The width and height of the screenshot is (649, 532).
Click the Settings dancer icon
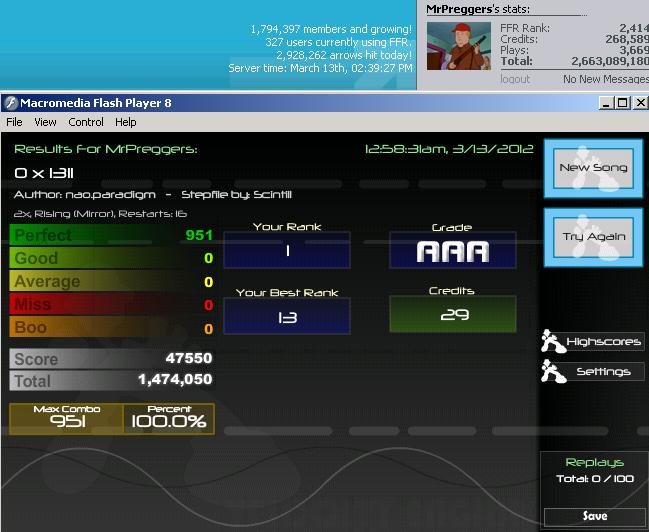click(x=553, y=371)
